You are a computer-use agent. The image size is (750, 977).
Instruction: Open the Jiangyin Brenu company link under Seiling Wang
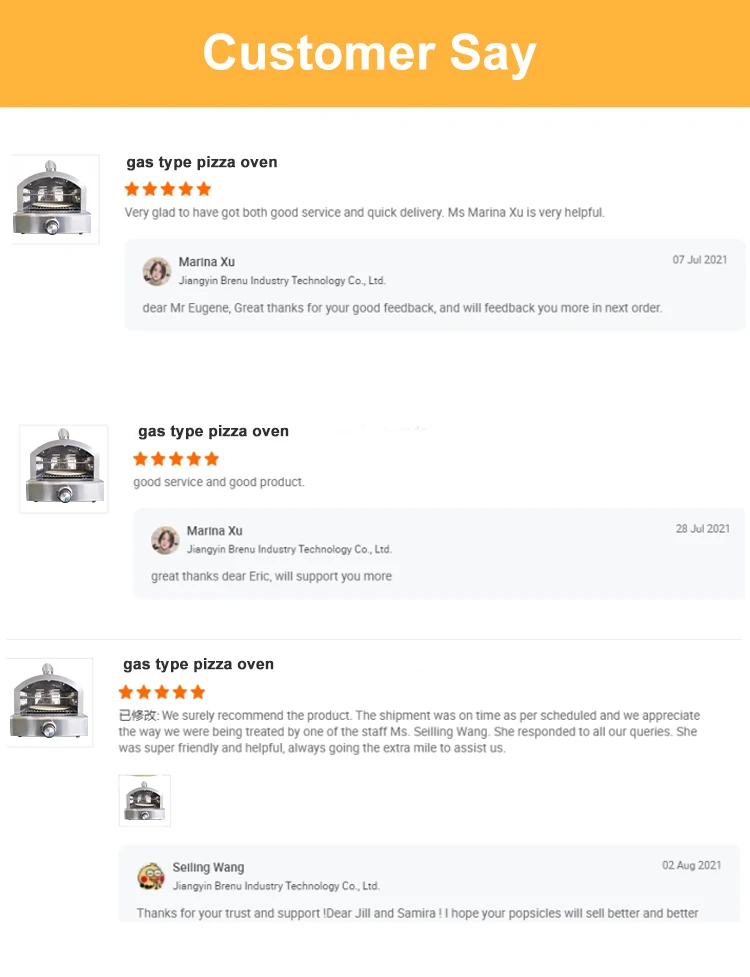pos(276,886)
